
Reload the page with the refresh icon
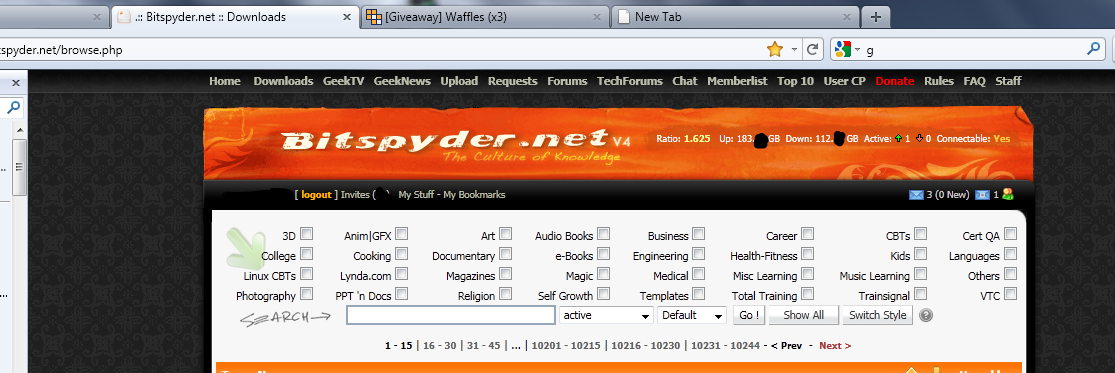pyautogui.click(x=812, y=49)
